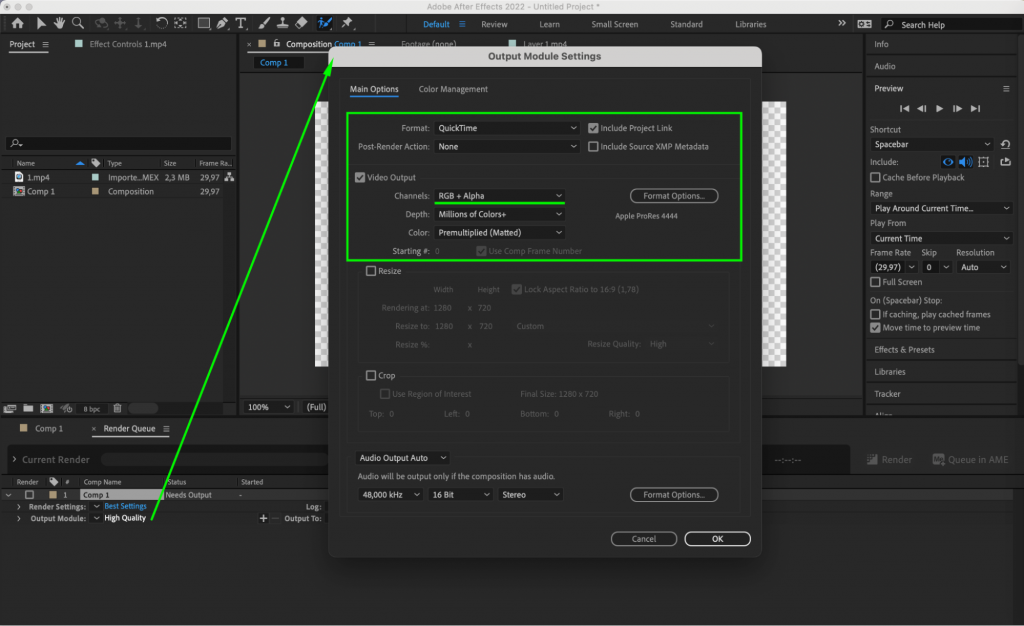
Task: Click the 100% magnification field
Action: (267, 407)
